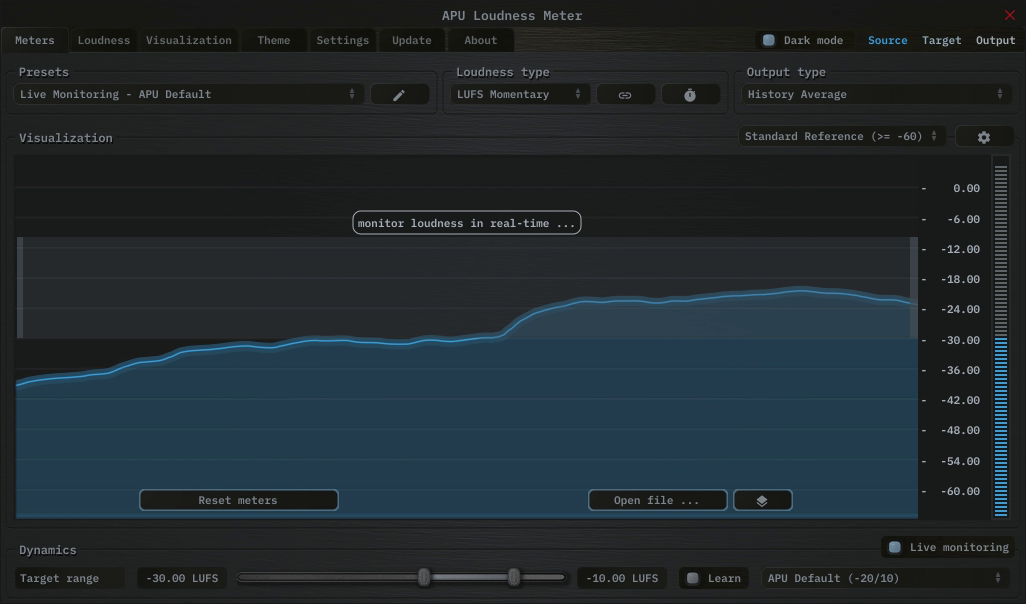The image size is (1026, 604).
Task: Click the pencil edit preset icon
Action: pyautogui.click(x=399, y=95)
